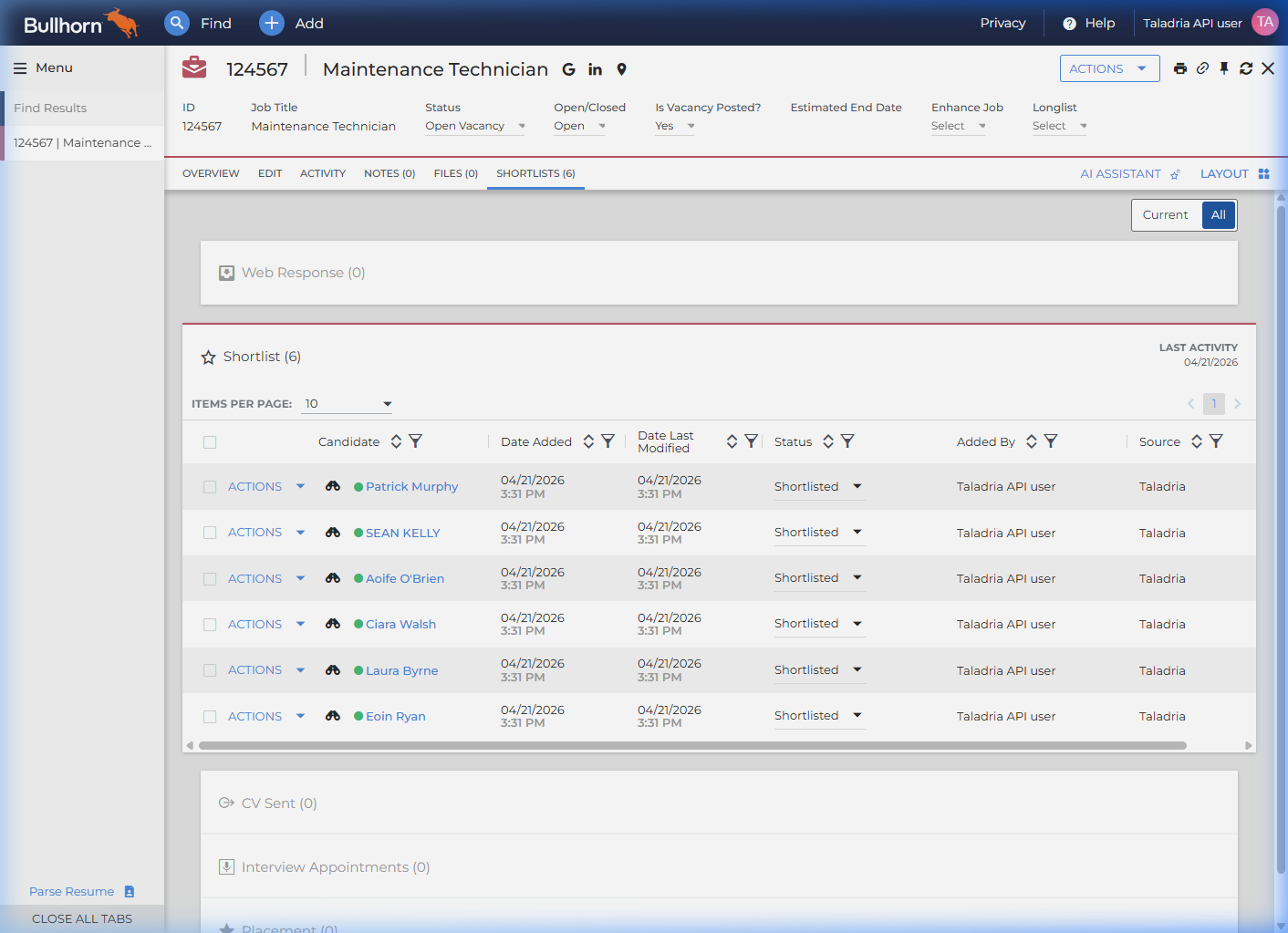Pin the job record with the pin icon

[1224, 67]
